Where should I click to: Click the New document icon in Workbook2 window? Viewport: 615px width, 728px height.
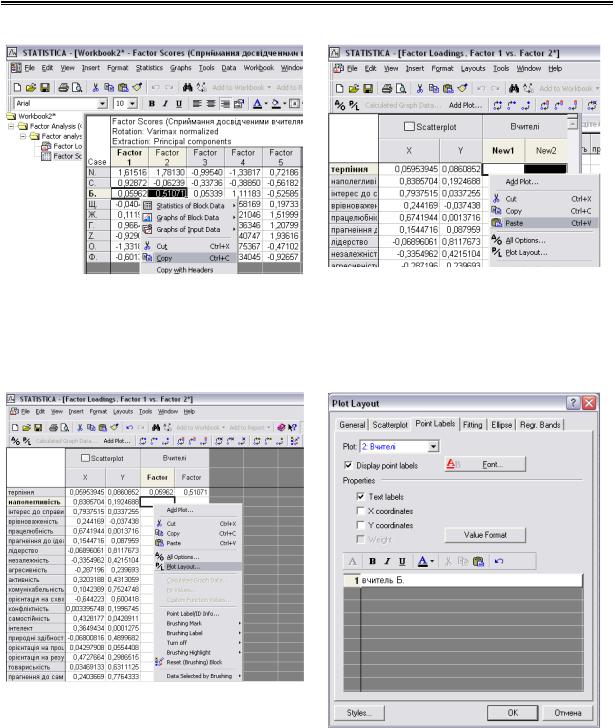pyautogui.click(x=17, y=87)
